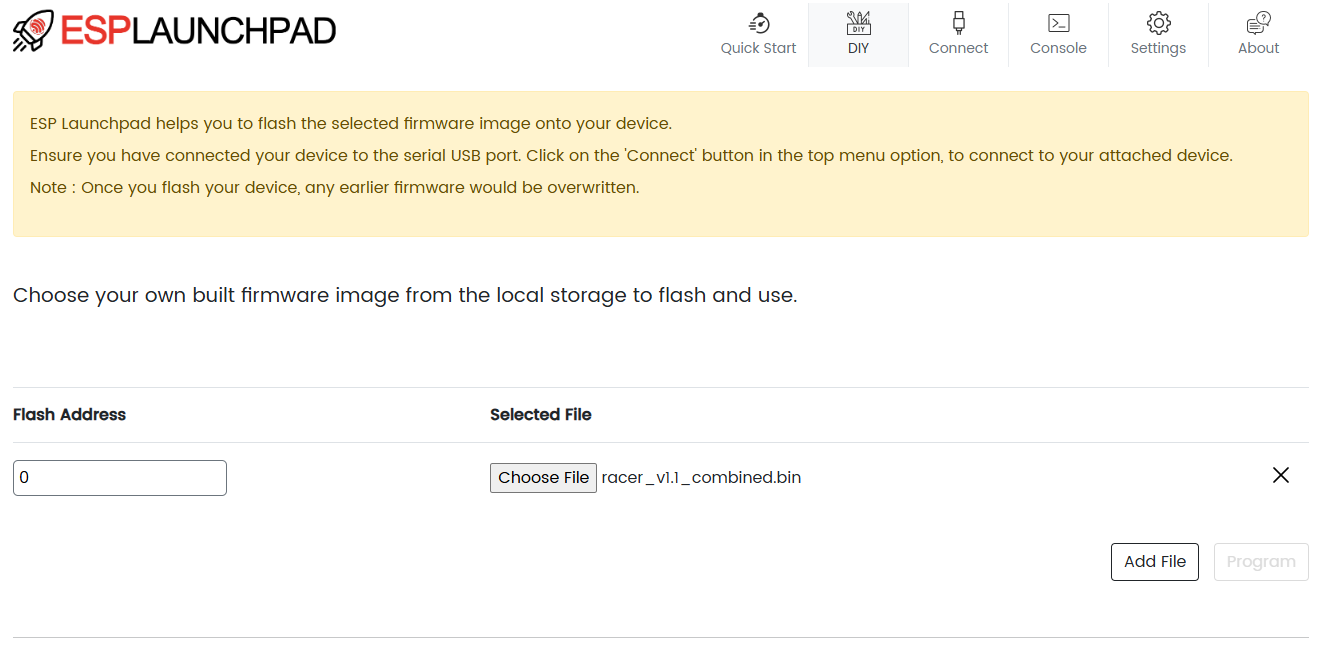The height and width of the screenshot is (655, 1330).
Task: Click the racer_v1.1_combined.bin filename text
Action: tap(701, 478)
